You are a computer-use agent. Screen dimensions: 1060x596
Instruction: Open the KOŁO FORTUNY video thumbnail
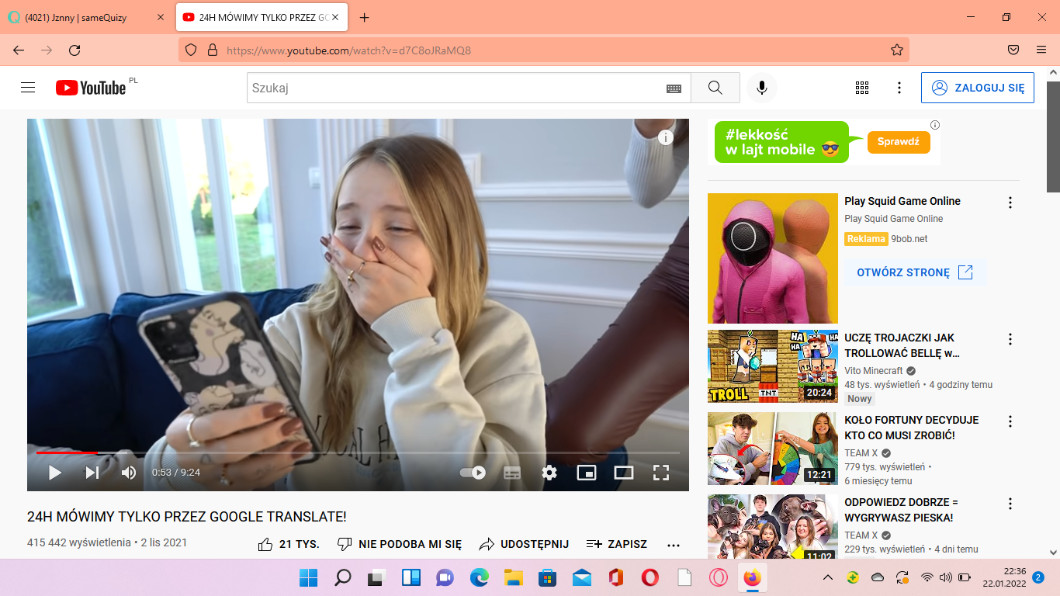pos(772,449)
